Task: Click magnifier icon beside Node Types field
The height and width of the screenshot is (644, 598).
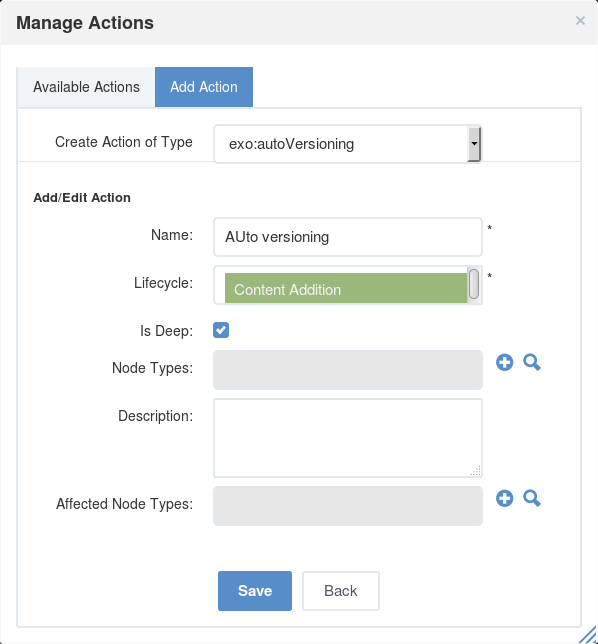Action: [x=532, y=362]
